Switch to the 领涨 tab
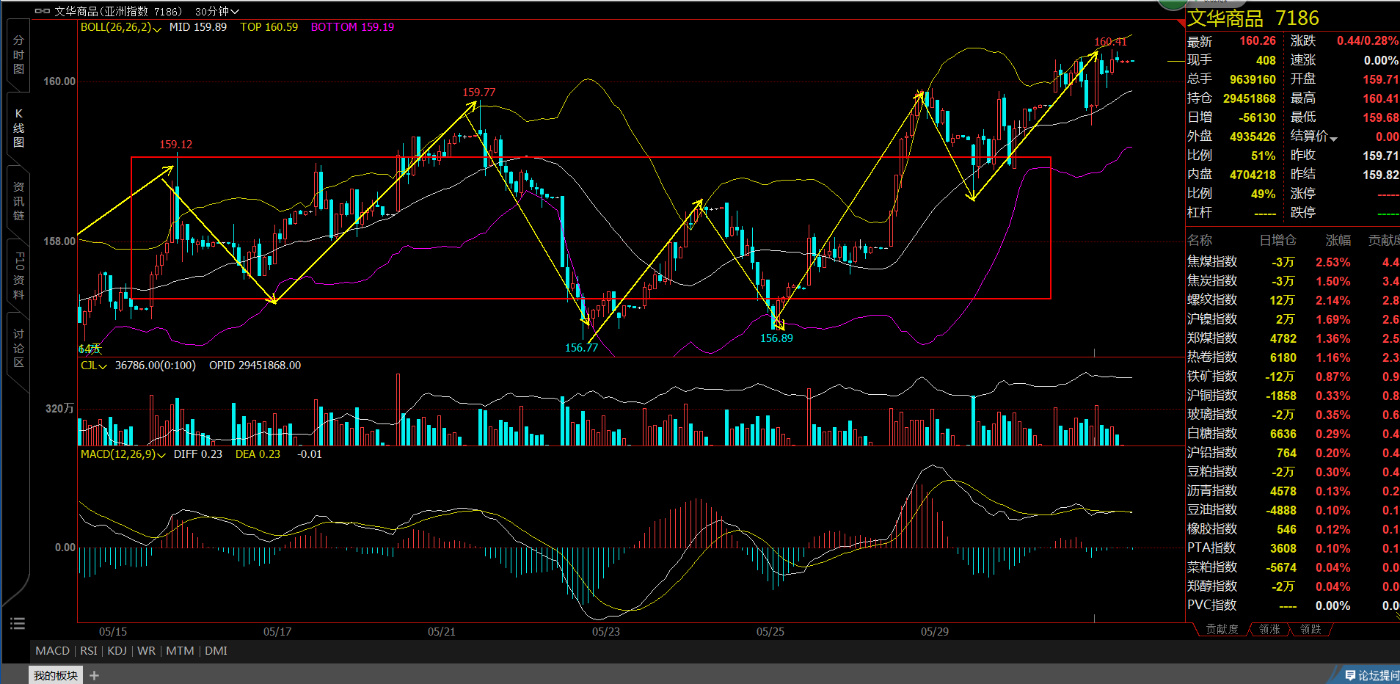The width and height of the screenshot is (1400, 684). point(1269,629)
